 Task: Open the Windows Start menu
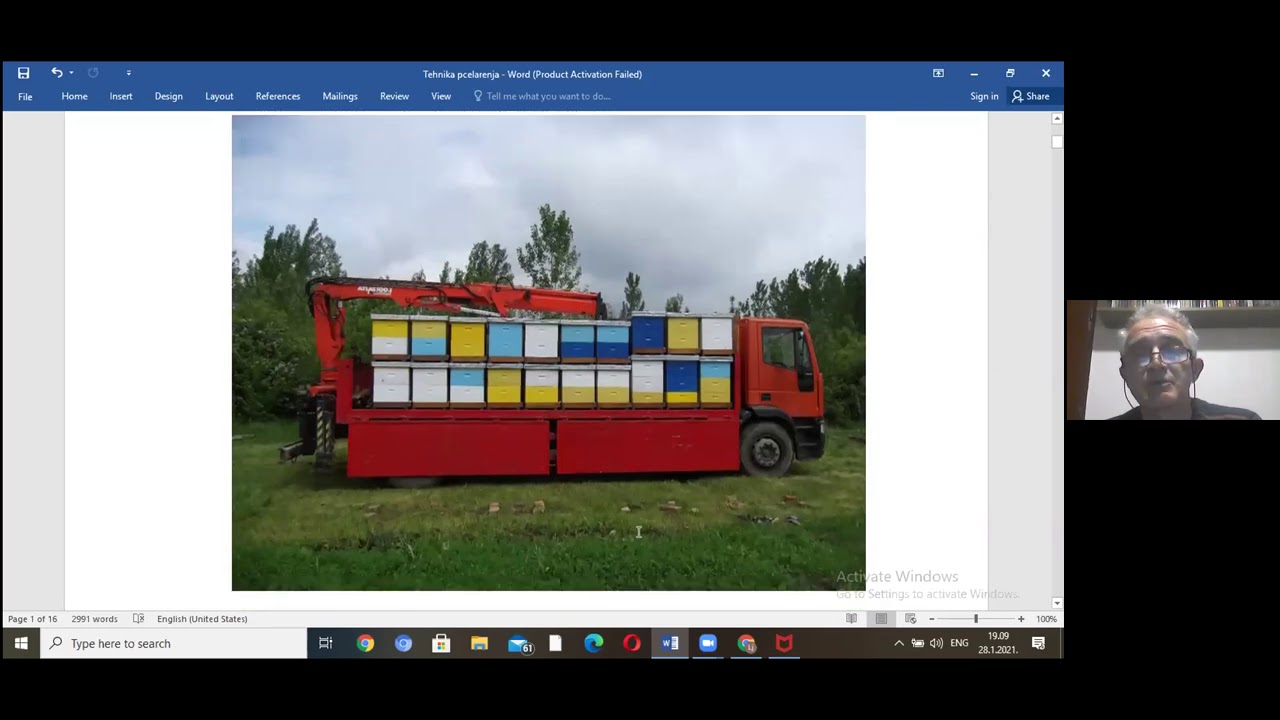21,643
